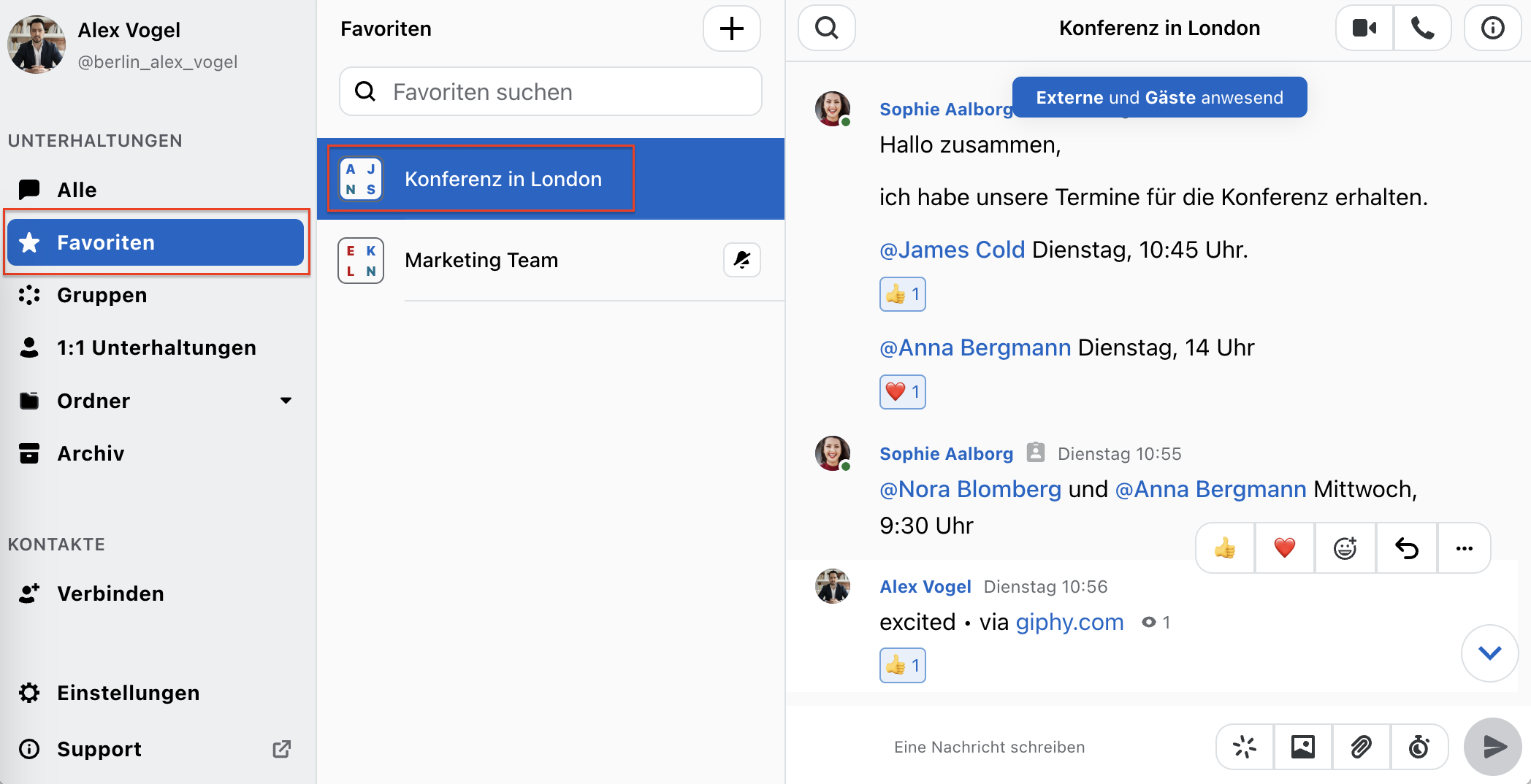Click Sophie Aalborg's avatar on first message

[833, 109]
